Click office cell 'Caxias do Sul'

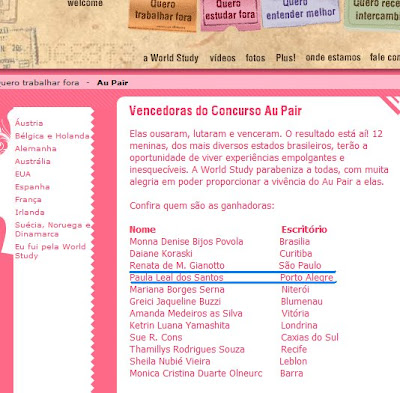coord(310,338)
